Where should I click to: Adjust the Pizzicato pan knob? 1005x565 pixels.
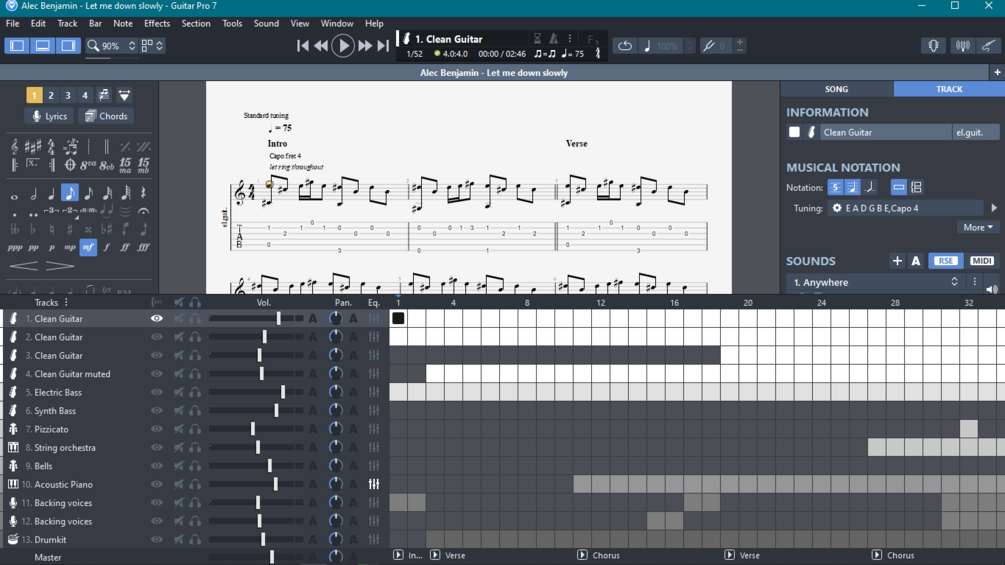[335, 429]
